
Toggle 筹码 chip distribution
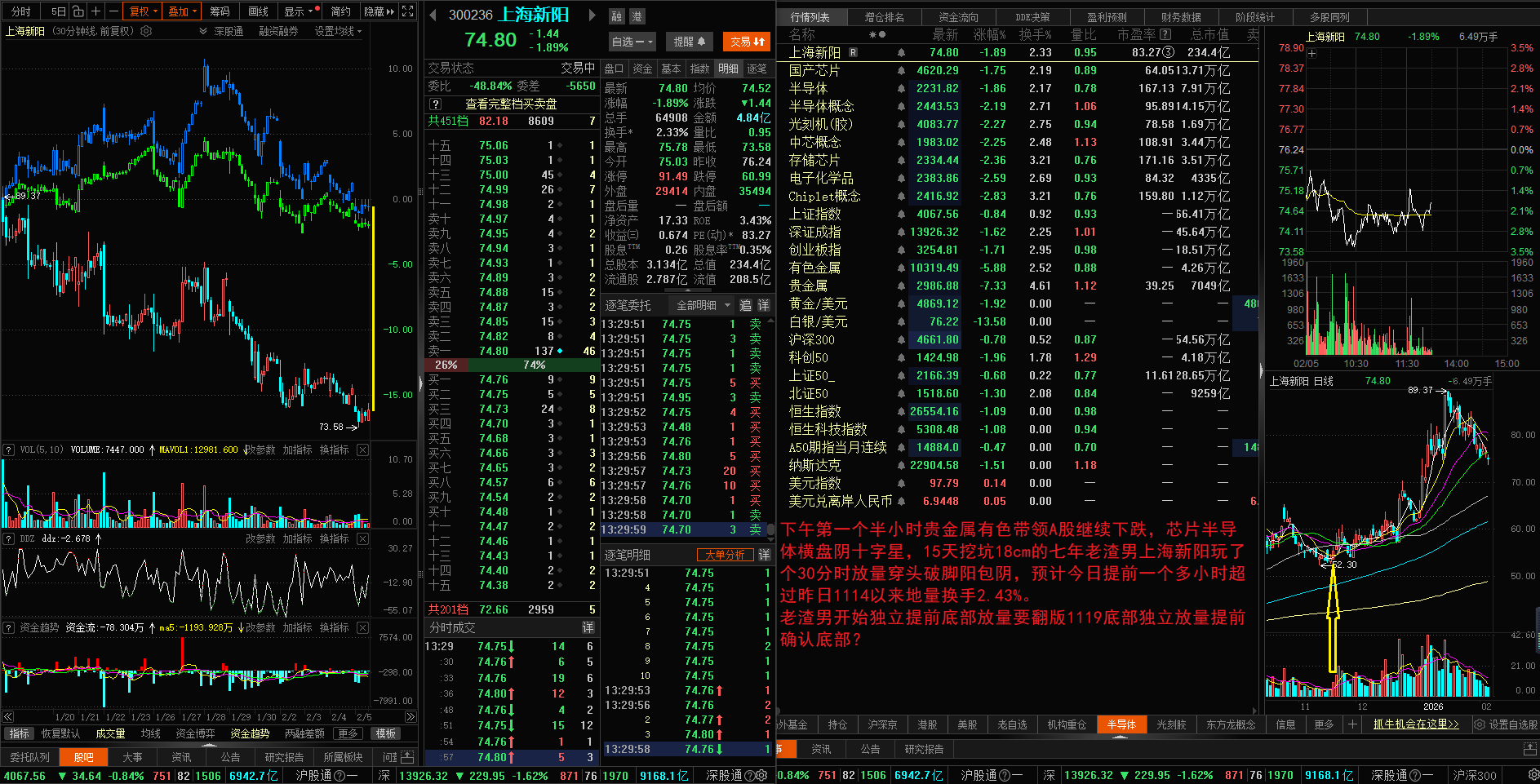[220, 11]
